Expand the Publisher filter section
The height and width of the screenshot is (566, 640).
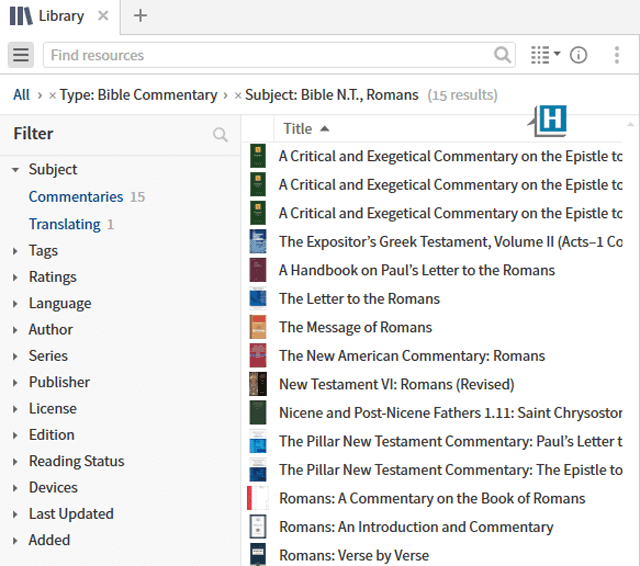[x=16, y=382]
